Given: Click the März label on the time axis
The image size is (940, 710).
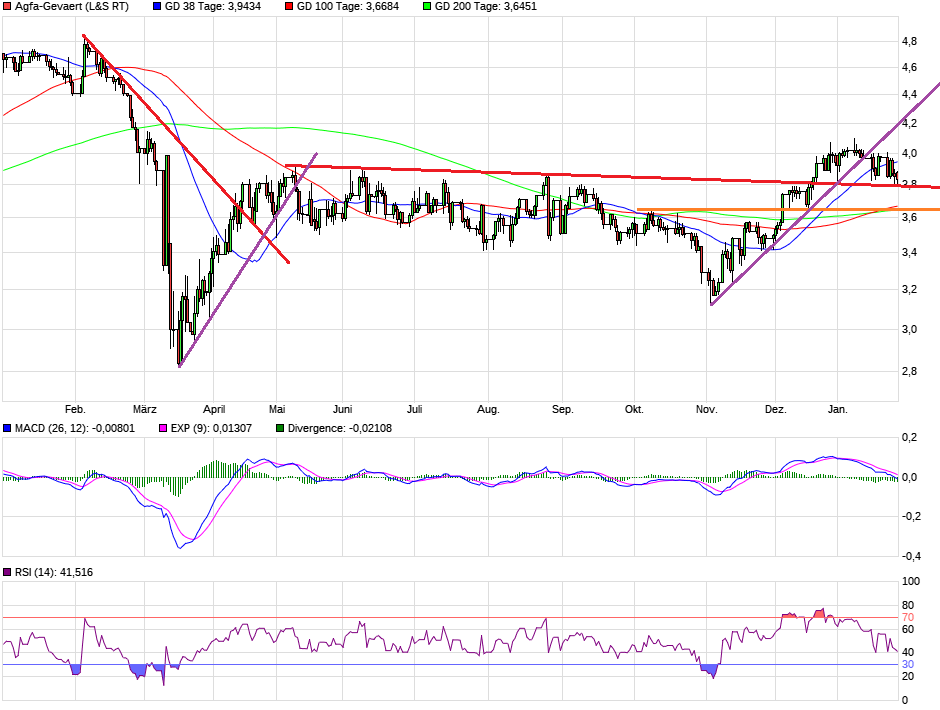Looking at the screenshot, I should tap(145, 409).
